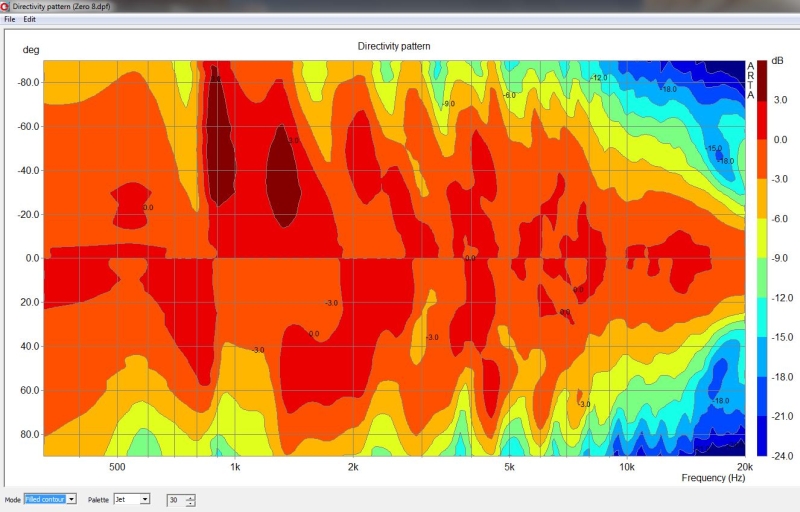Open the Edit menu
800x512 pixels.
tap(30, 19)
